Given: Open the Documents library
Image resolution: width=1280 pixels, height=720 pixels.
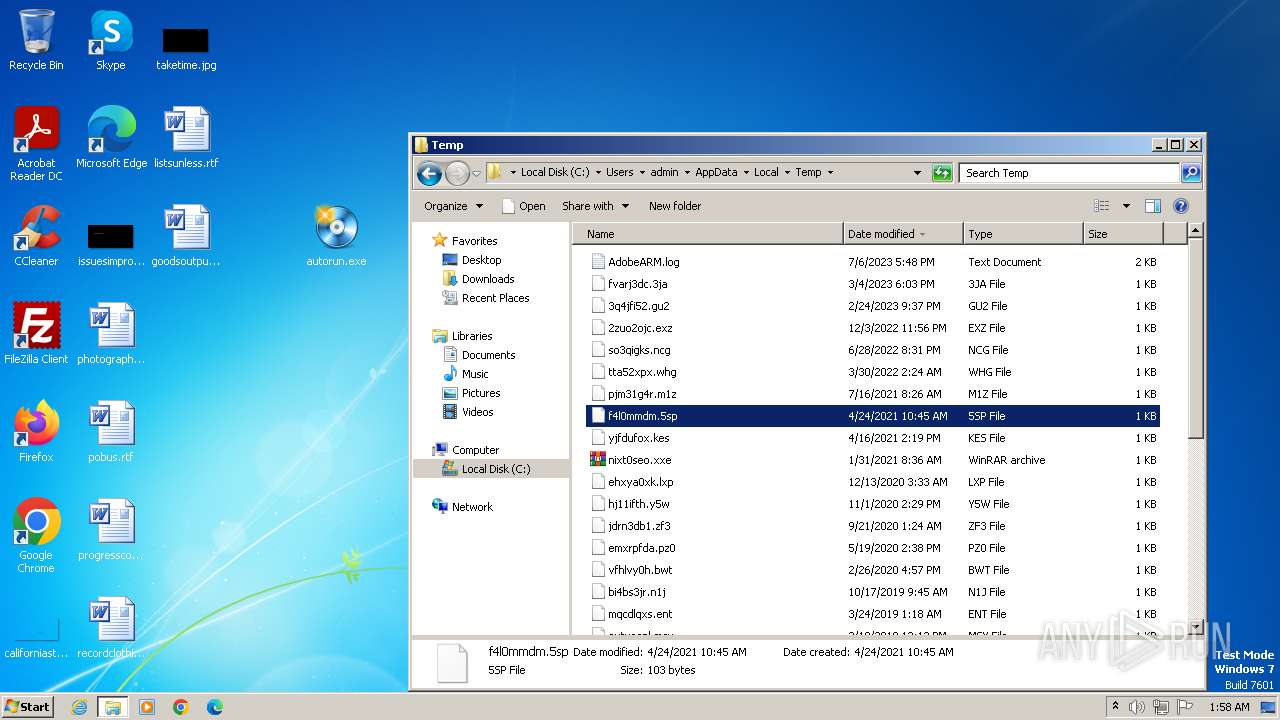Looking at the screenshot, I should point(488,355).
